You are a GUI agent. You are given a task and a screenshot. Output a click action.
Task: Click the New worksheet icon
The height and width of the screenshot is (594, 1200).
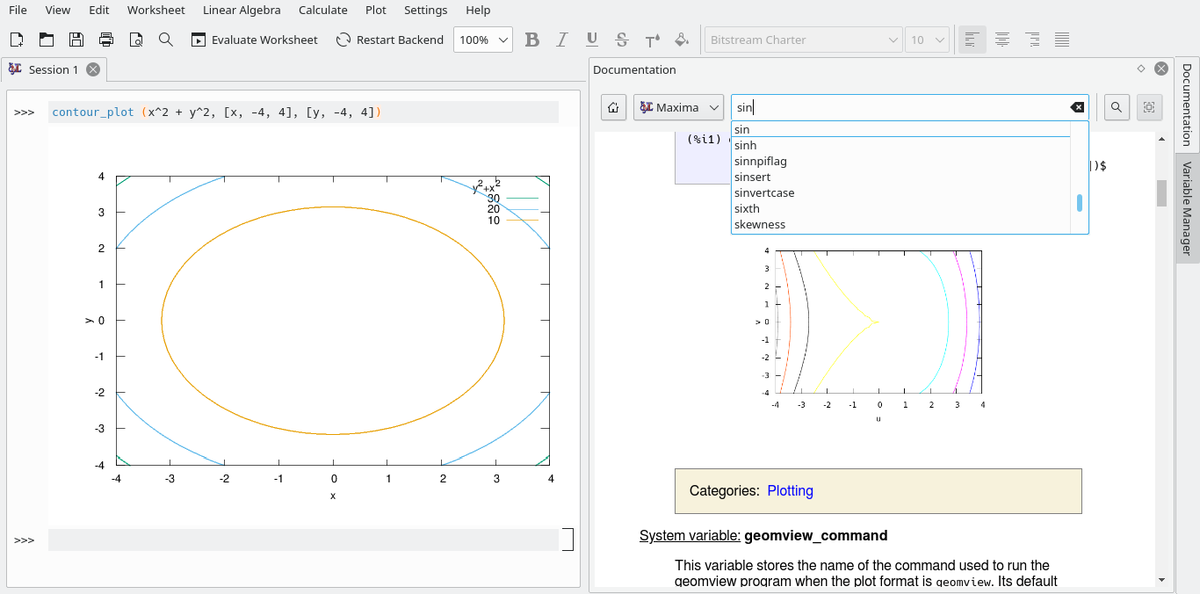point(17,40)
